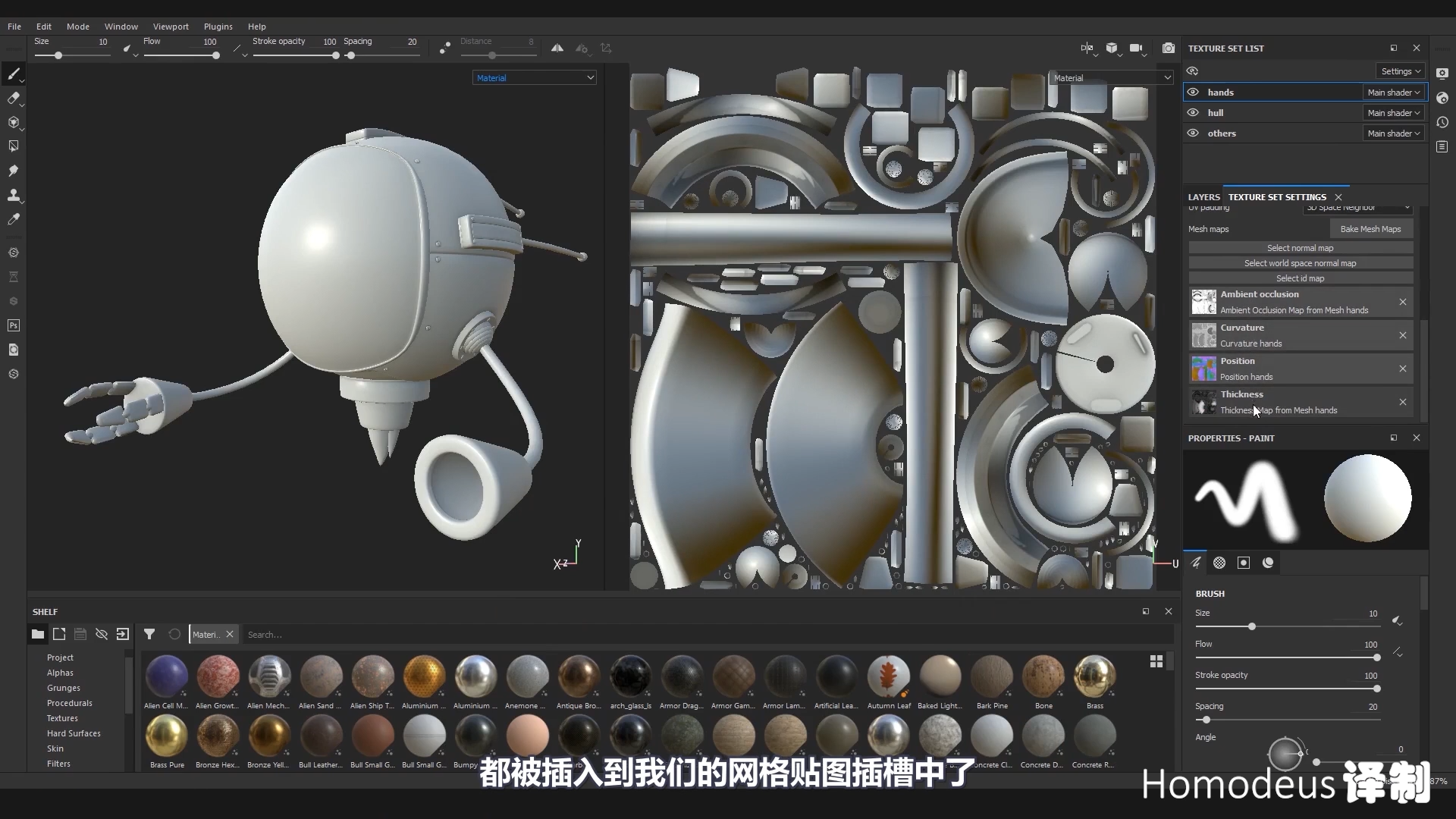Toggle Lazy Mouse icon beside Distance
The image size is (1456, 819).
tap(445, 48)
